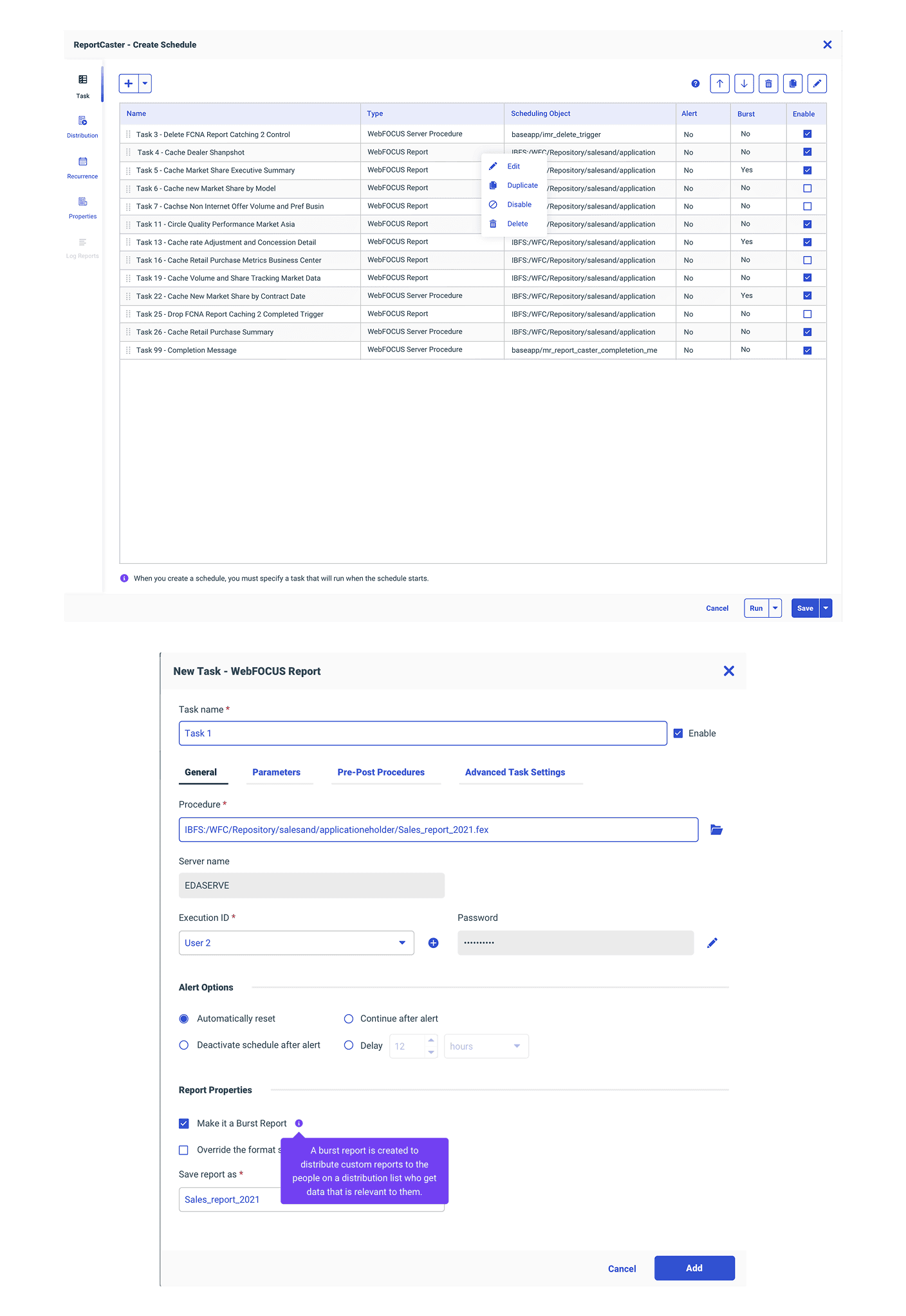906x1316 pixels.
Task: Expand the Save button dropdown arrow
Action: 826,608
